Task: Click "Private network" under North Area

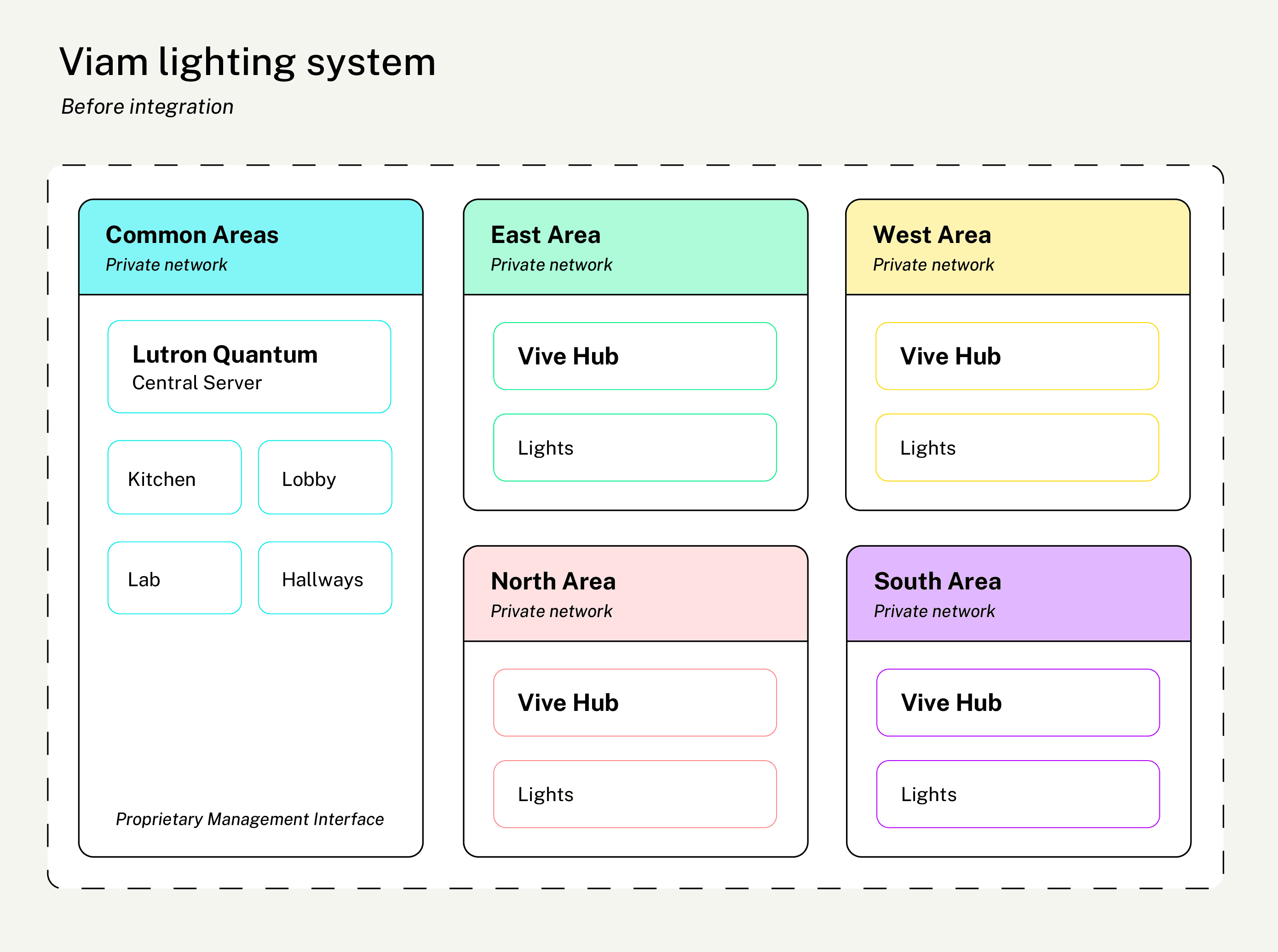Action: tap(552, 611)
